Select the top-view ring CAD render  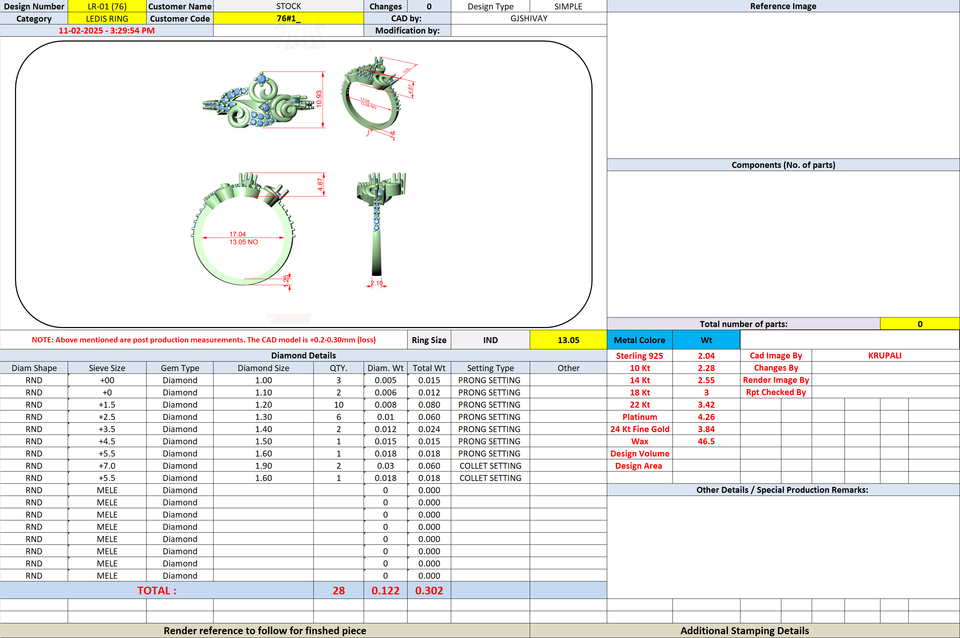263,99
